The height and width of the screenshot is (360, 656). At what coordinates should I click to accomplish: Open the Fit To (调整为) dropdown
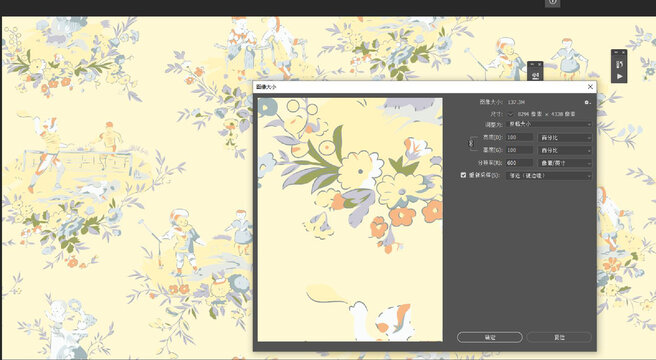548,124
